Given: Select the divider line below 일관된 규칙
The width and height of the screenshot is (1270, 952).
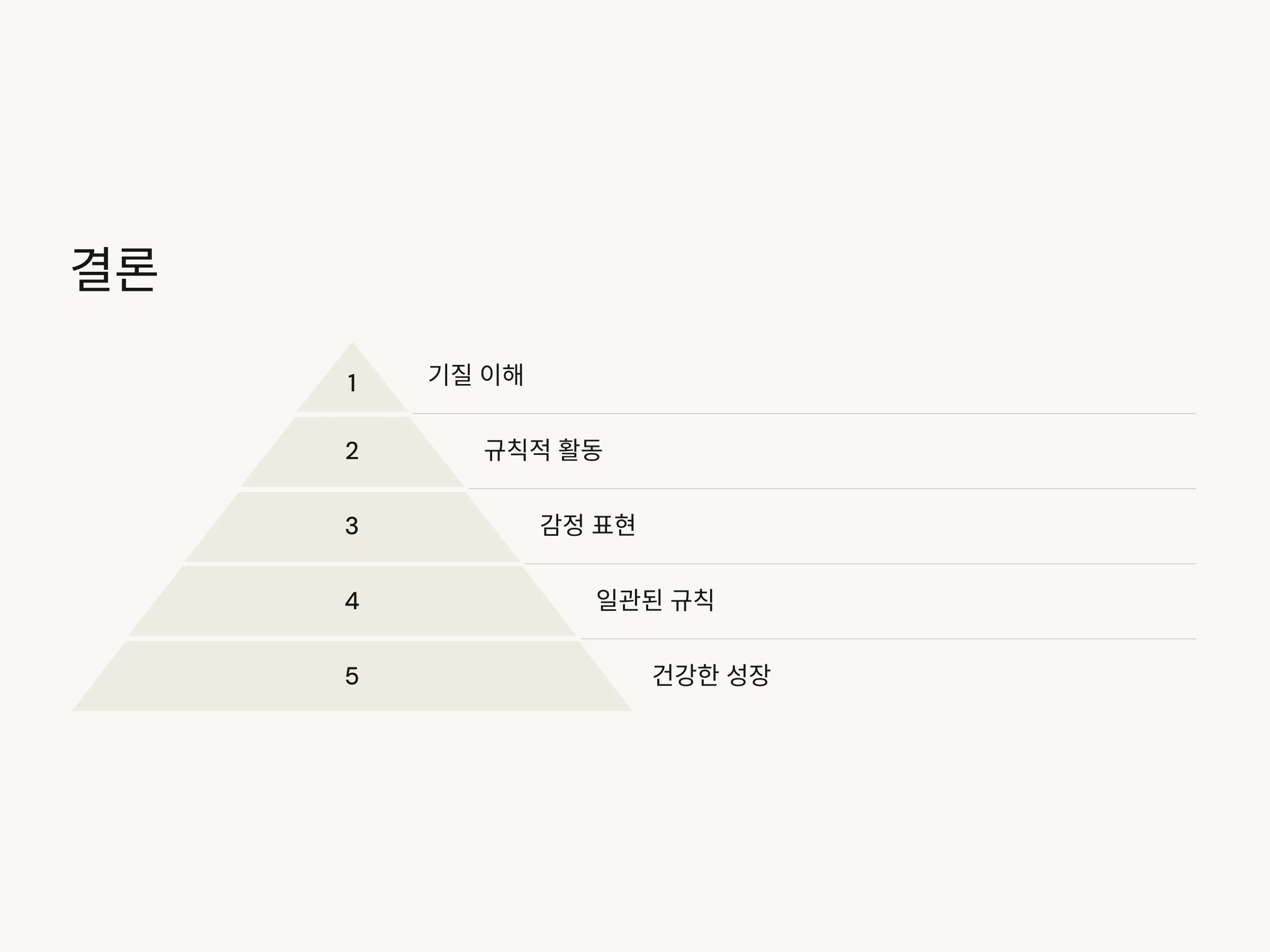Looking at the screenshot, I should tap(888, 639).
